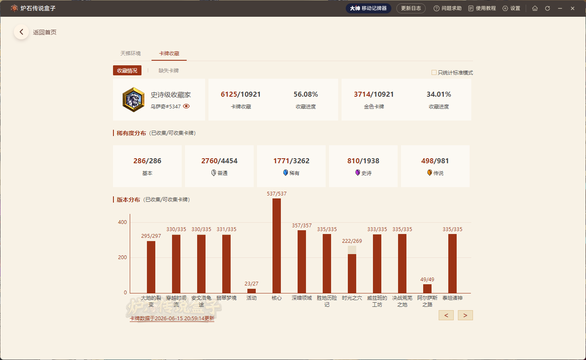
Task: Click the small 49/49 chart bar
Action: [x=427, y=289]
